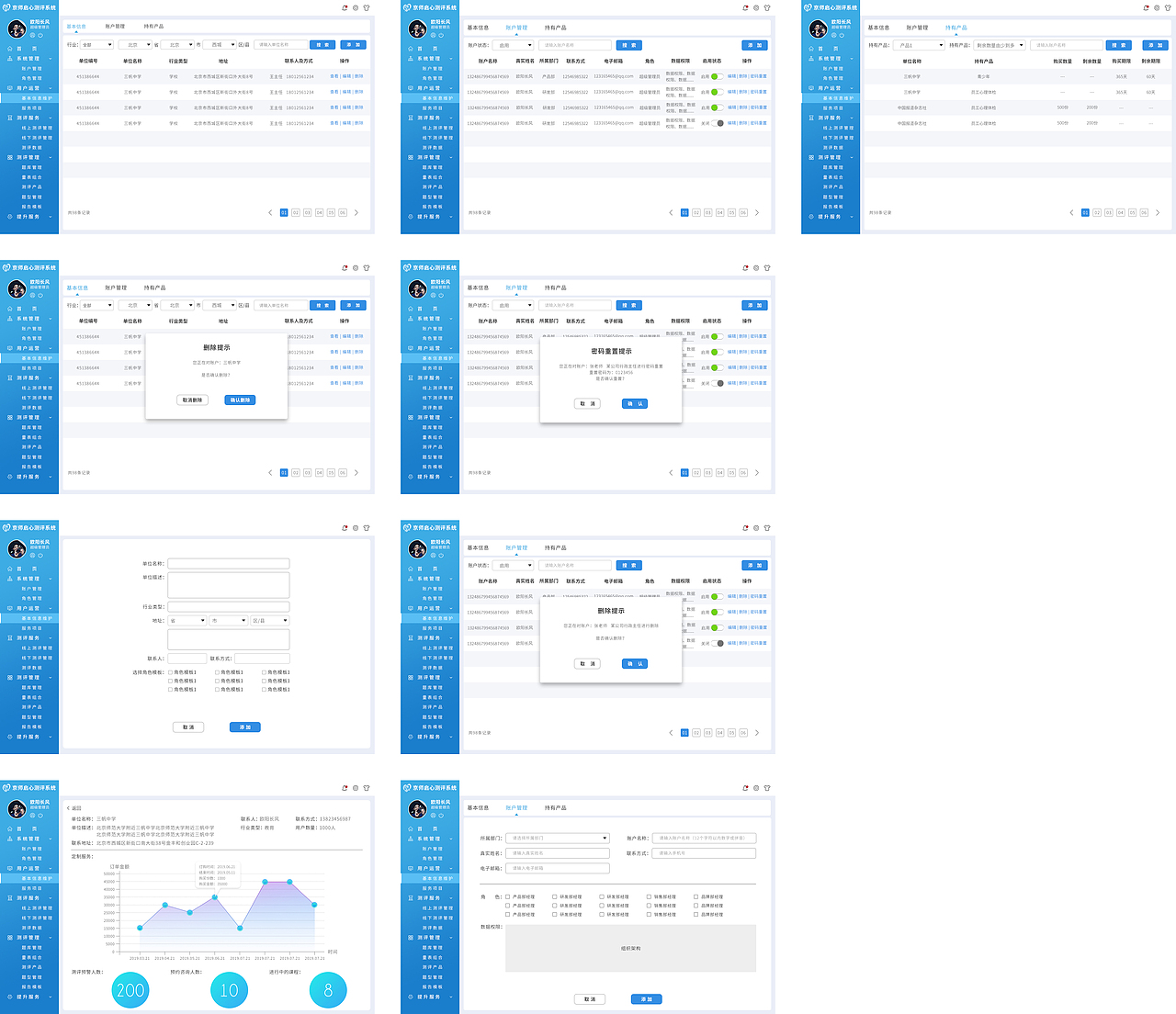Click the 返回 link on the chart detail screen
This screenshot has width=1176, height=1014.
pyautogui.click(x=77, y=808)
